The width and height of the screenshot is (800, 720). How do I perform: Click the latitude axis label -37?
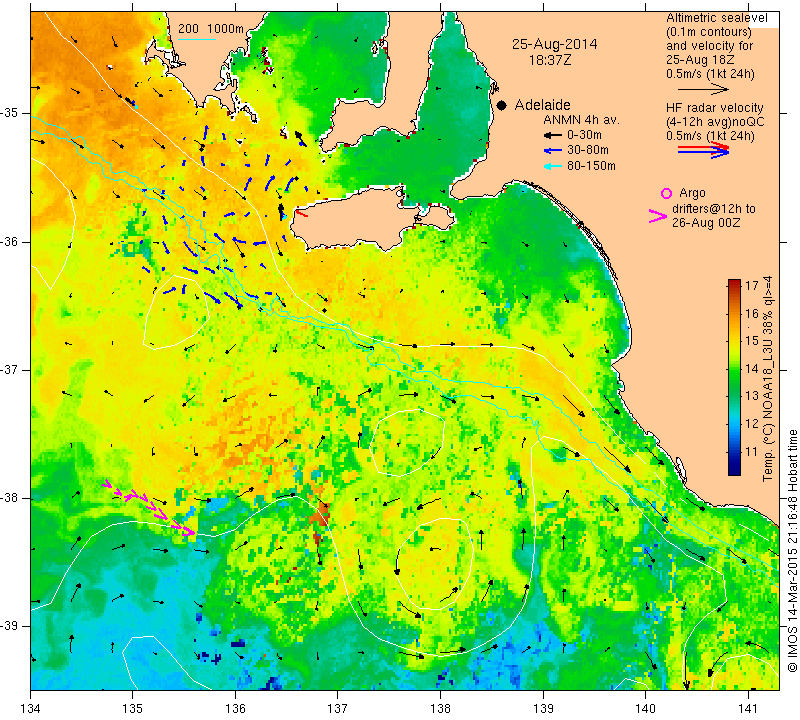pos(10,369)
